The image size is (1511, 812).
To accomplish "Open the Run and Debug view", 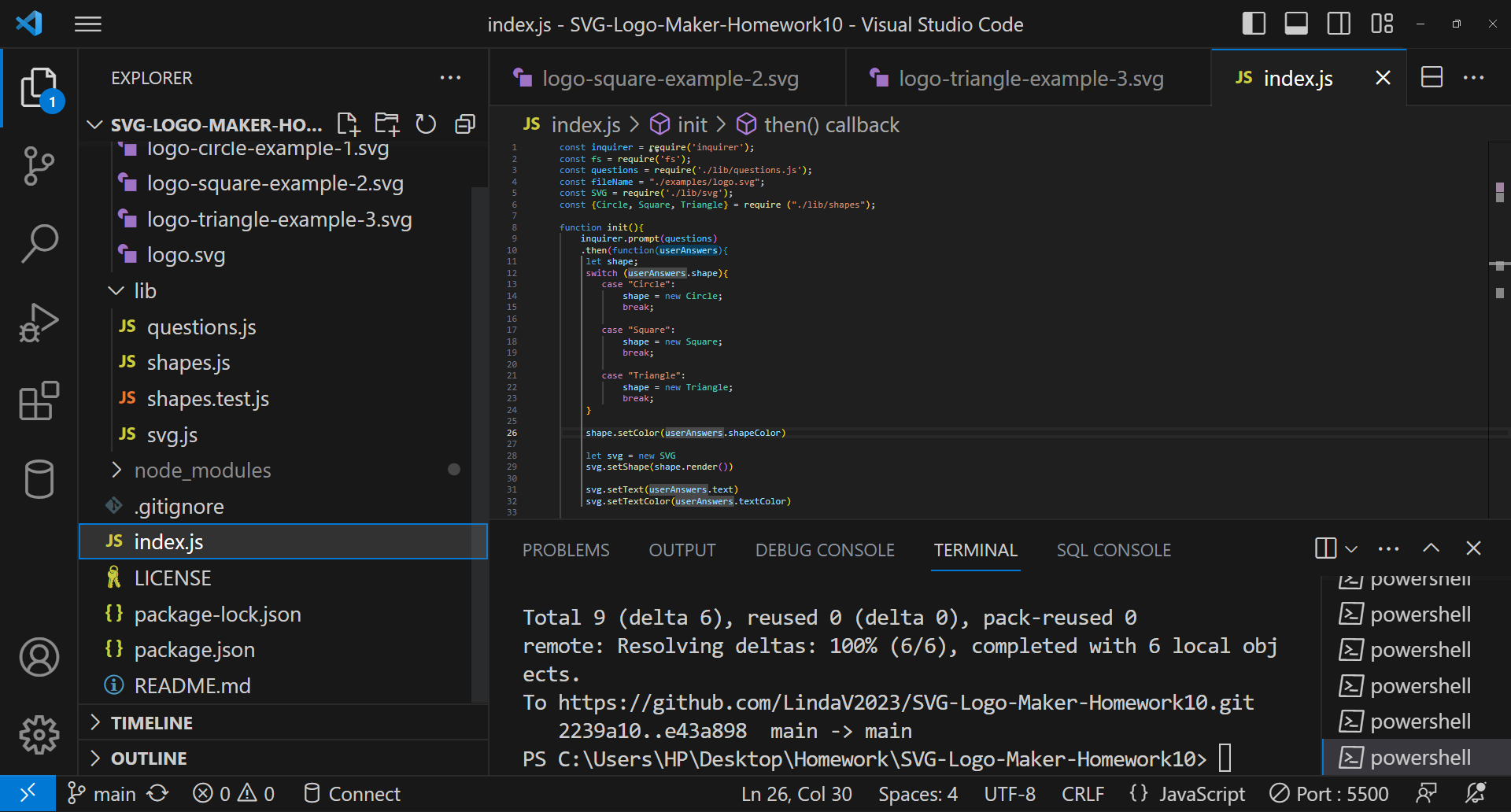I will [x=39, y=323].
